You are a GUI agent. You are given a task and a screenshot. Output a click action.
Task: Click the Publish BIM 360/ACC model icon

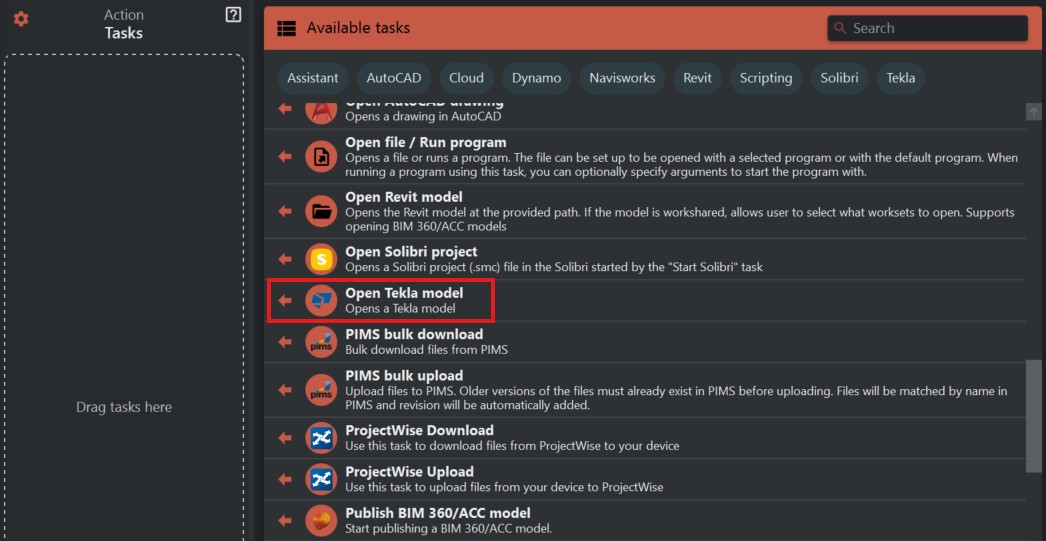point(321,520)
